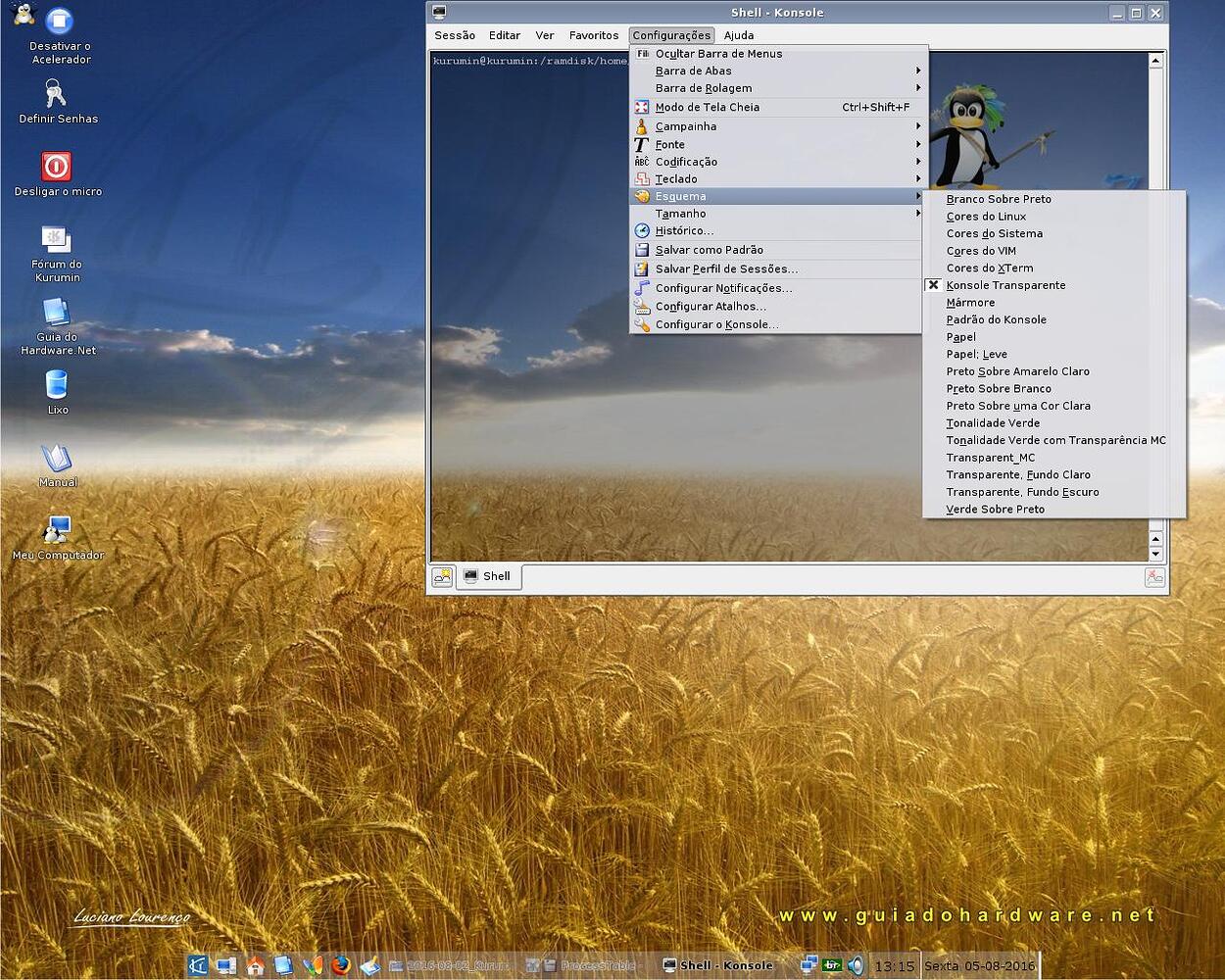Click the Codificação ABC icon

pyautogui.click(x=642, y=162)
